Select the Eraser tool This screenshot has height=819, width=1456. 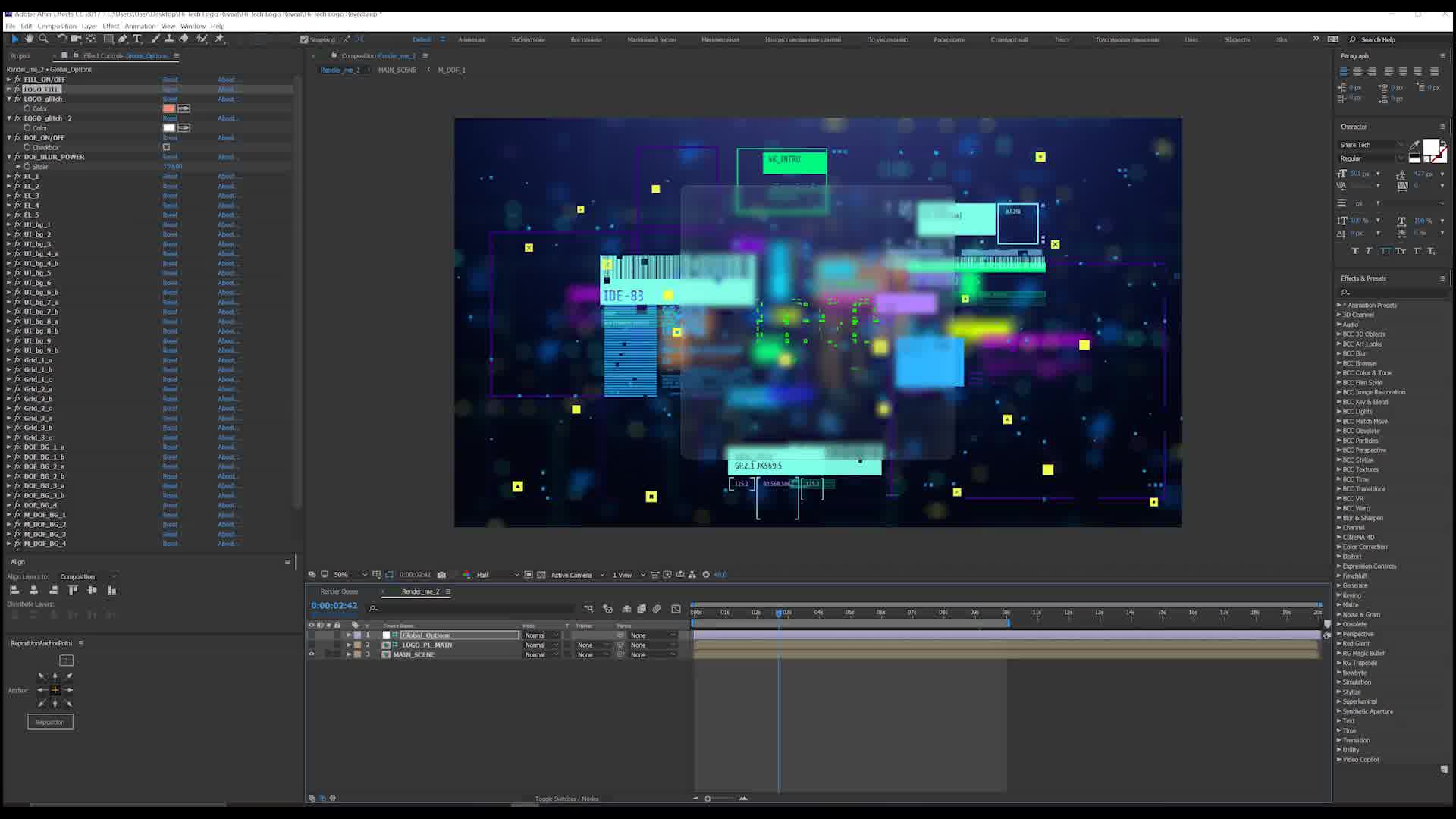pyautogui.click(x=184, y=39)
